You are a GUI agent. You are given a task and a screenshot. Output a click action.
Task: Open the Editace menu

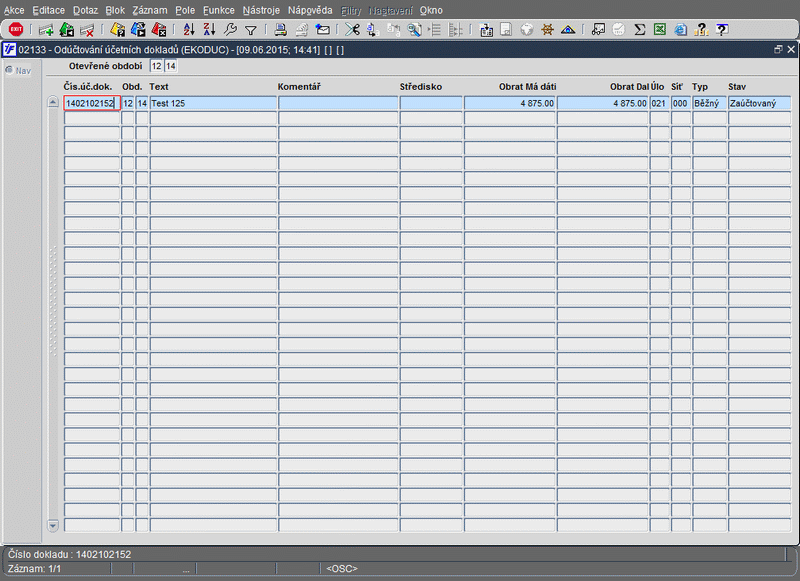48,10
